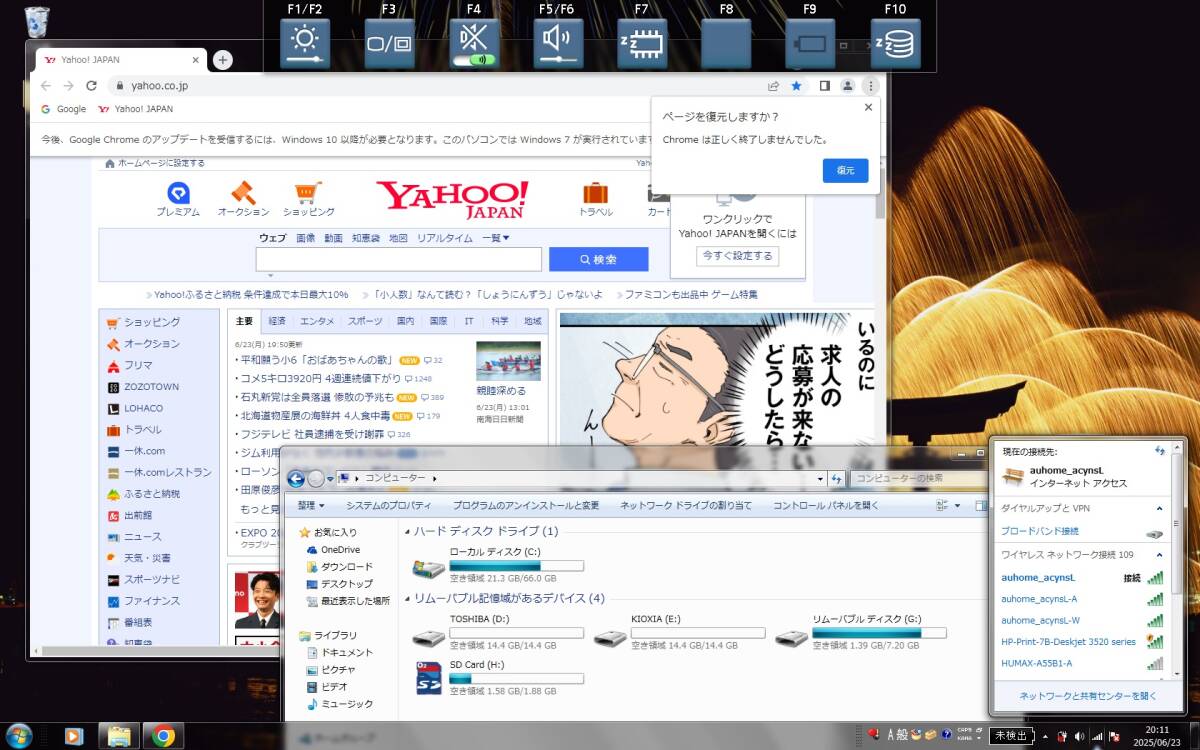This screenshot has height=750, width=1200.
Task: Click the F9 battery tile
Action: 810,44
